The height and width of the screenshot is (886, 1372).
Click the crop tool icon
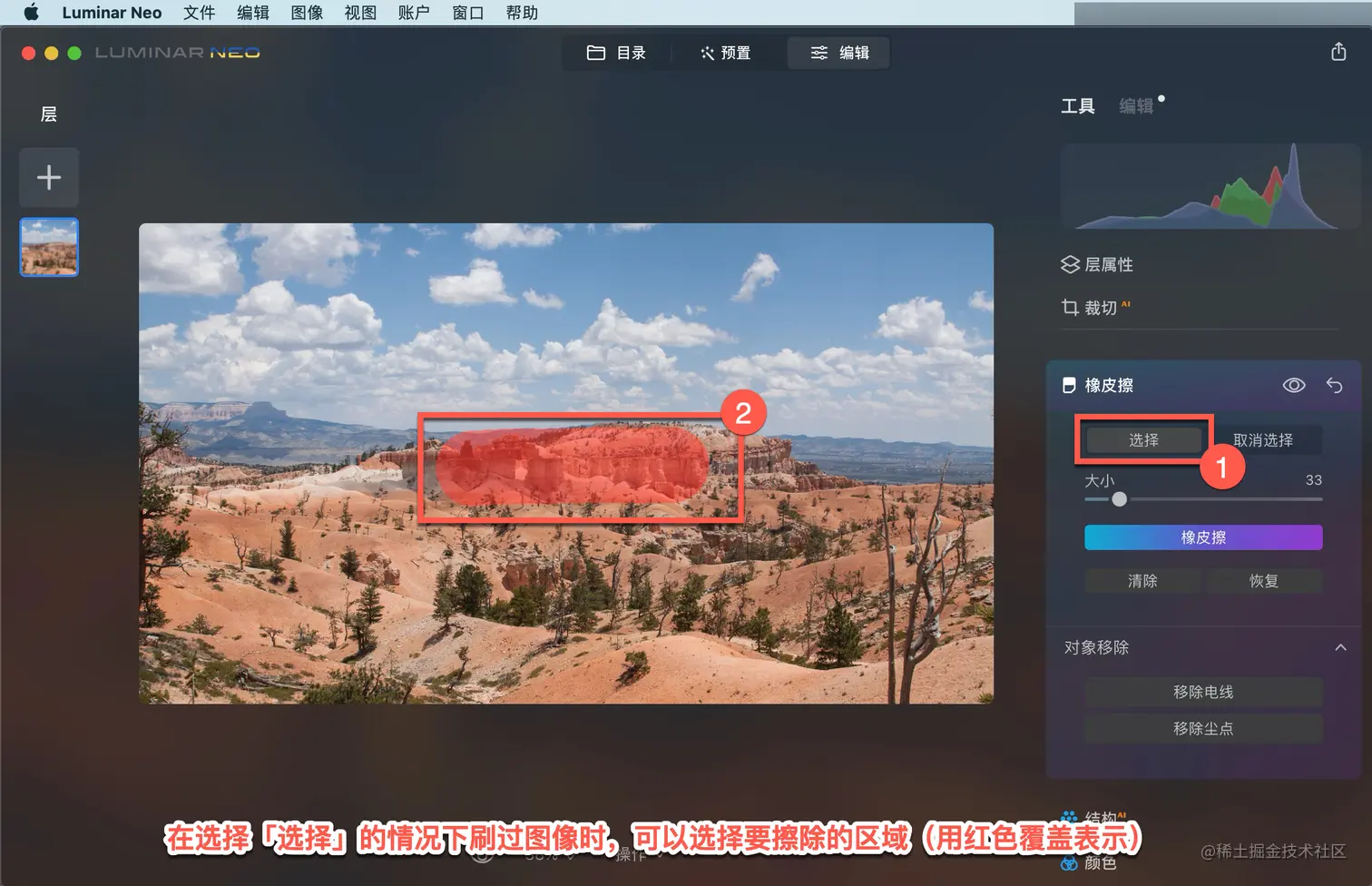1071,308
